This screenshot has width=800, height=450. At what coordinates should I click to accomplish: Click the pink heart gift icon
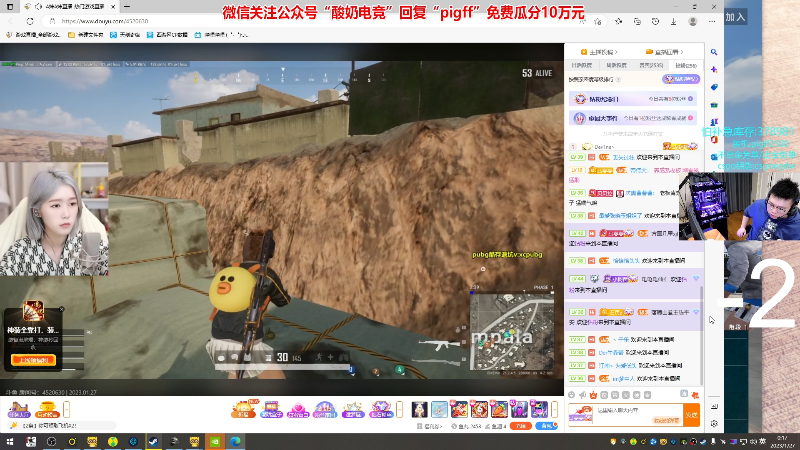pyautogui.click(x=298, y=409)
